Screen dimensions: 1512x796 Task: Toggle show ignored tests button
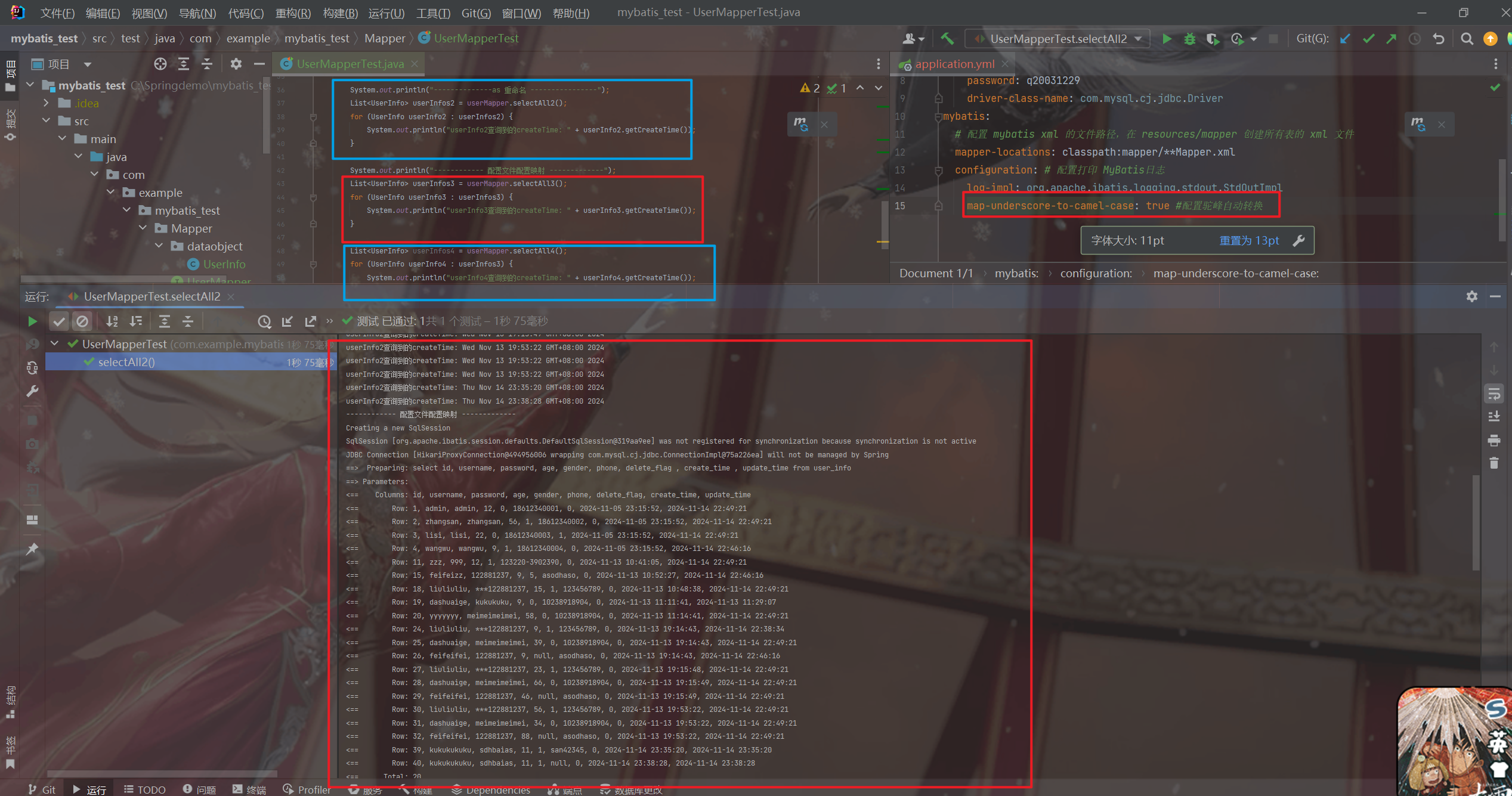[82, 321]
